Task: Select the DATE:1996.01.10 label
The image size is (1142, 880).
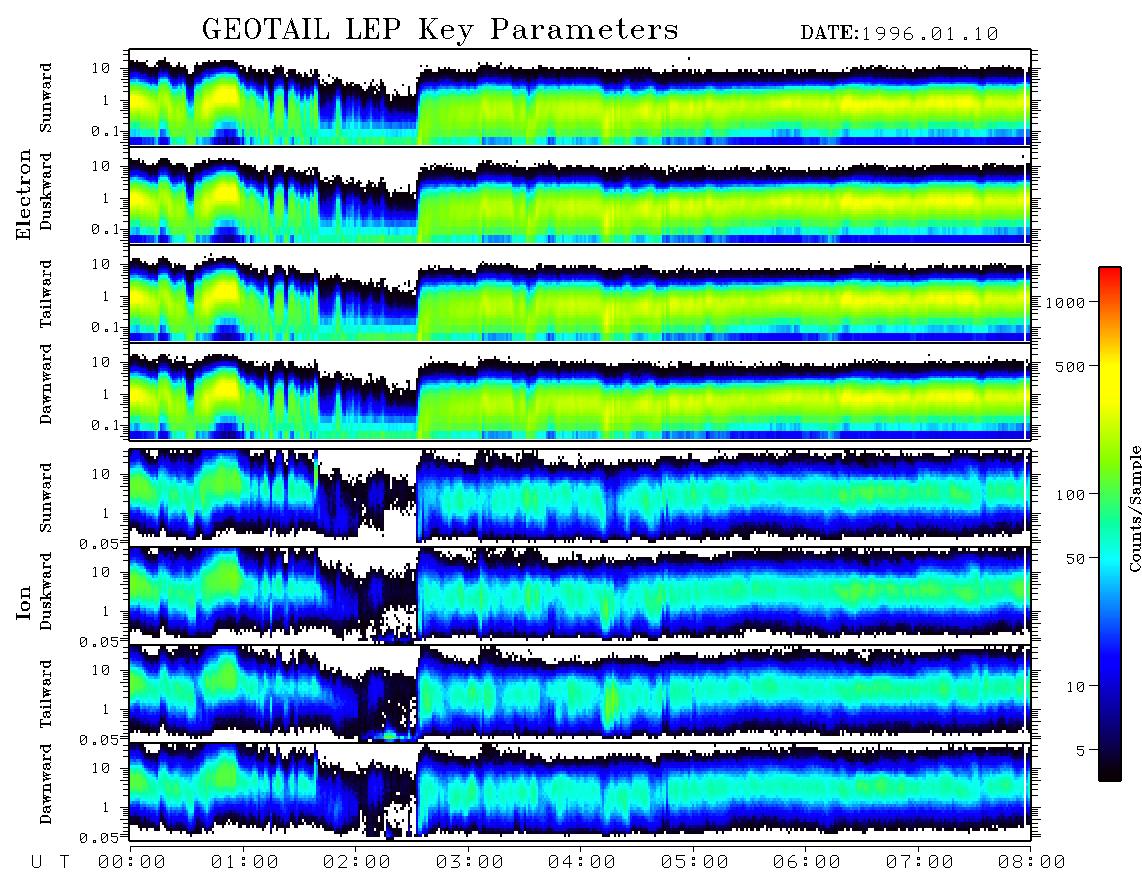Action: pos(899,34)
